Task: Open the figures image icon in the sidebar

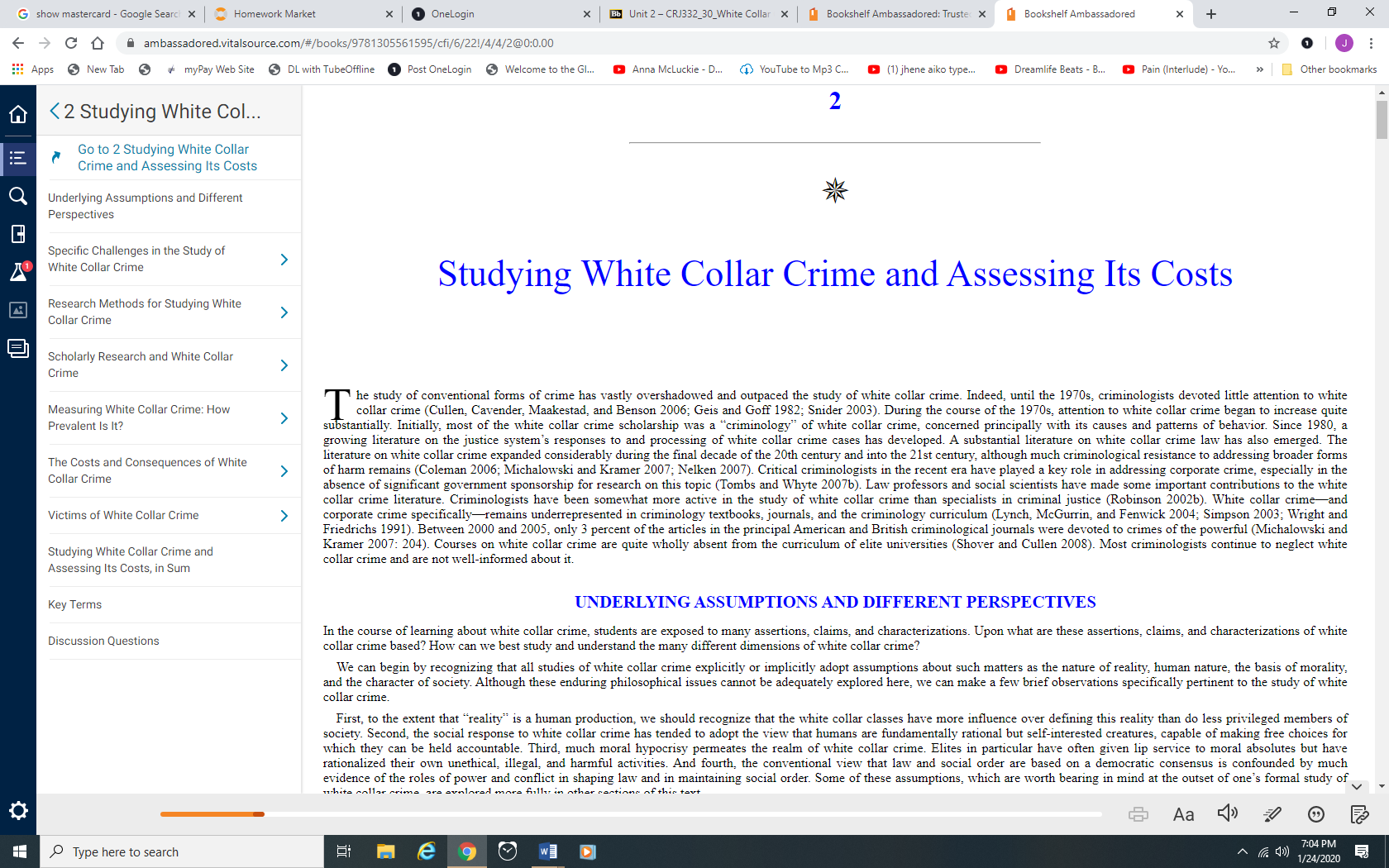Action: pos(18,310)
